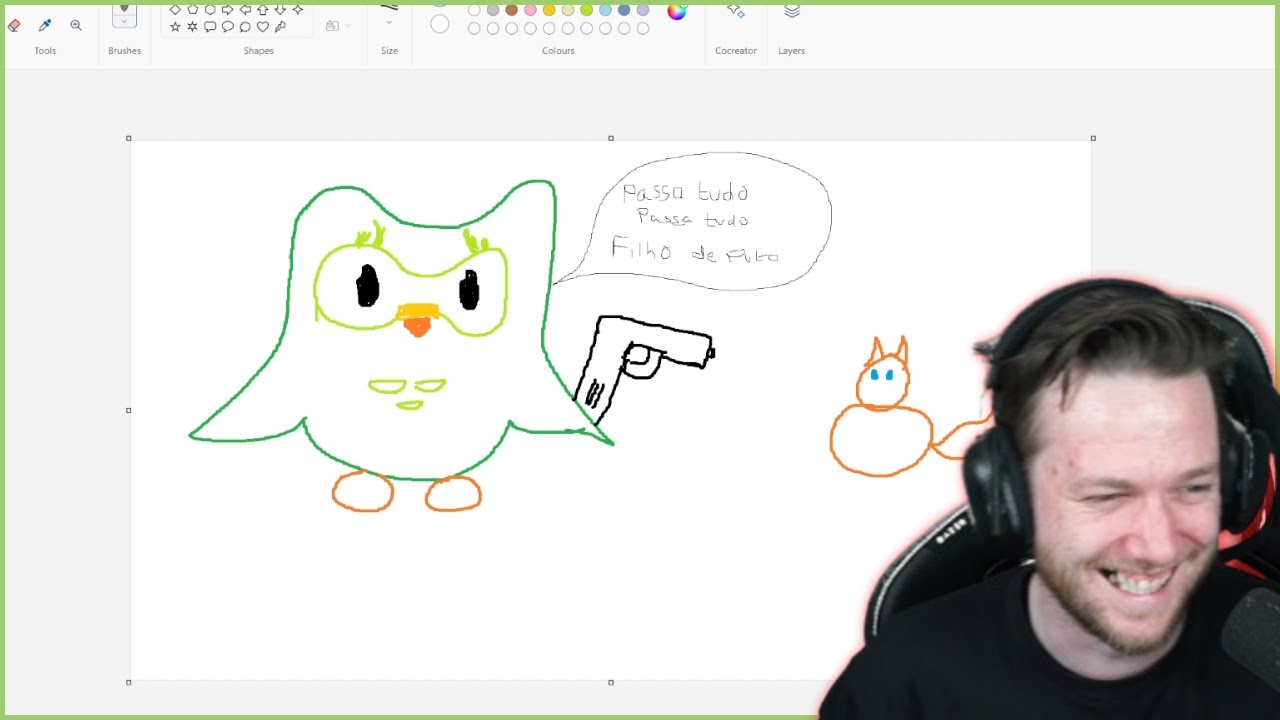Pick the cream colour swatch
1280x720 pixels.
[568, 10]
